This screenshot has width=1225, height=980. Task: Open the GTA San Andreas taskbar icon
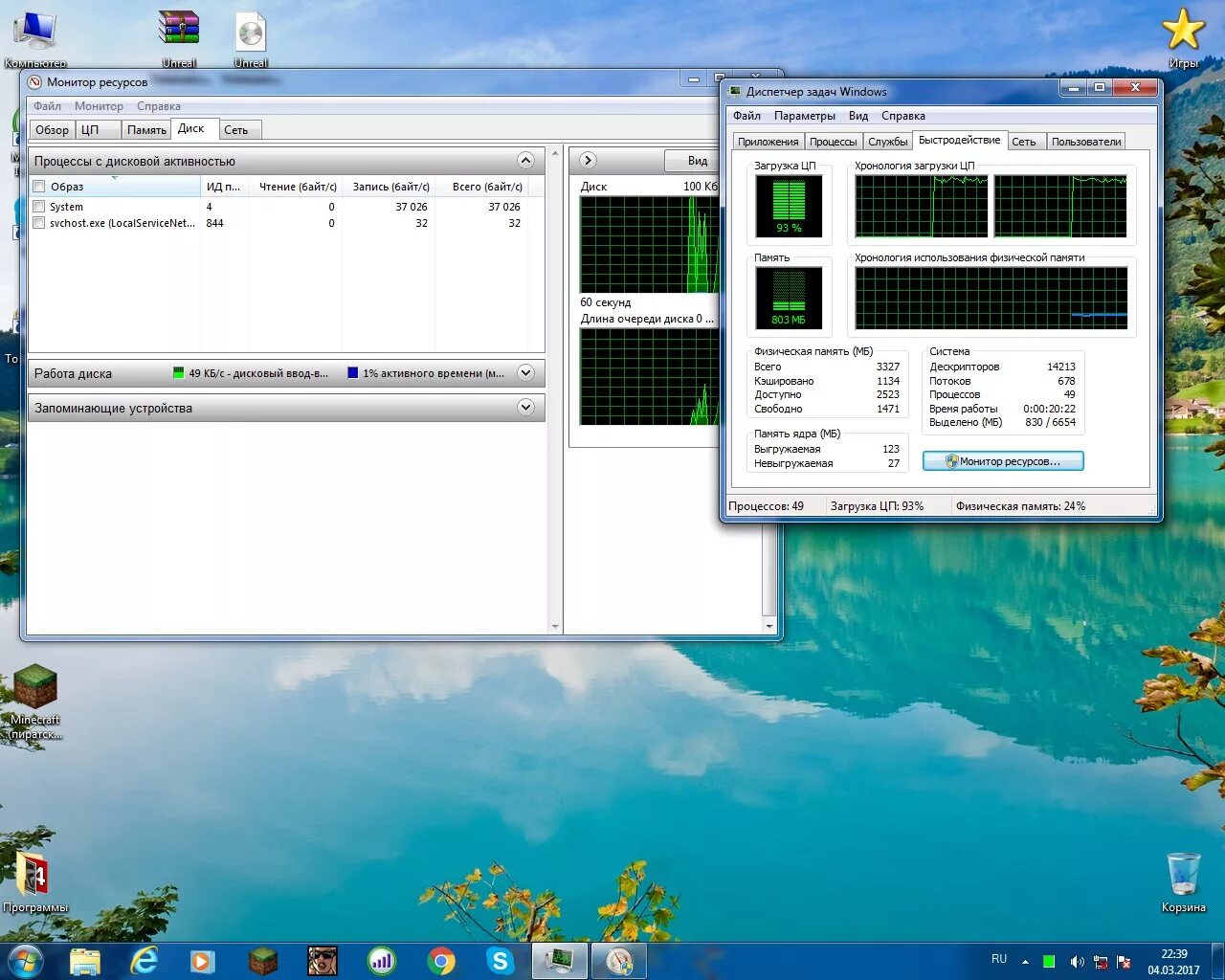click(x=323, y=961)
